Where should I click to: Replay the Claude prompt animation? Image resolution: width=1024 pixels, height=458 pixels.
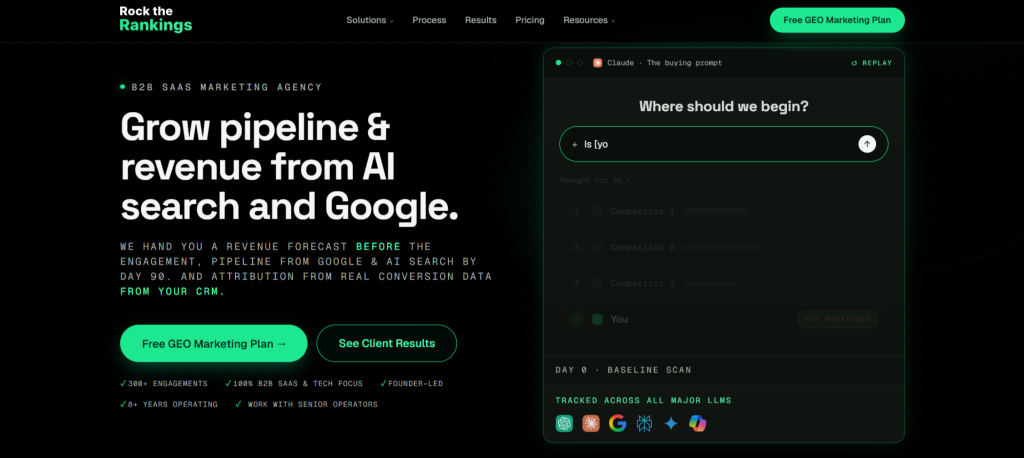coord(871,63)
